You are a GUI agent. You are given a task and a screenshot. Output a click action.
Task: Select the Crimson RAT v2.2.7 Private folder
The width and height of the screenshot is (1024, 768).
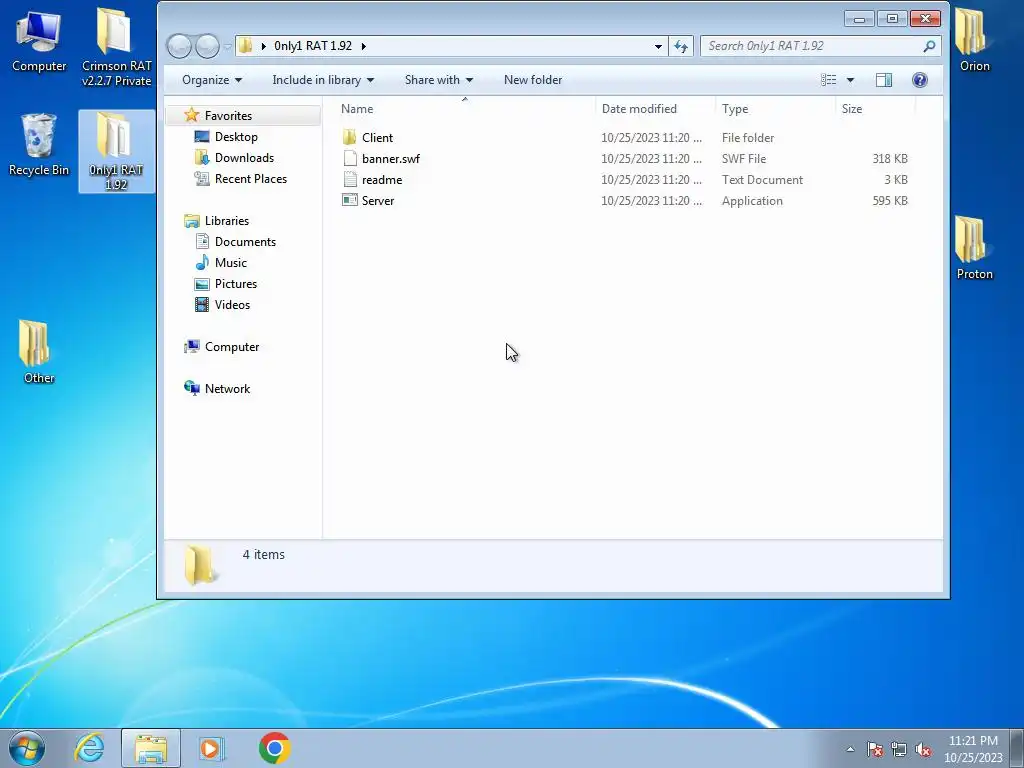(116, 47)
